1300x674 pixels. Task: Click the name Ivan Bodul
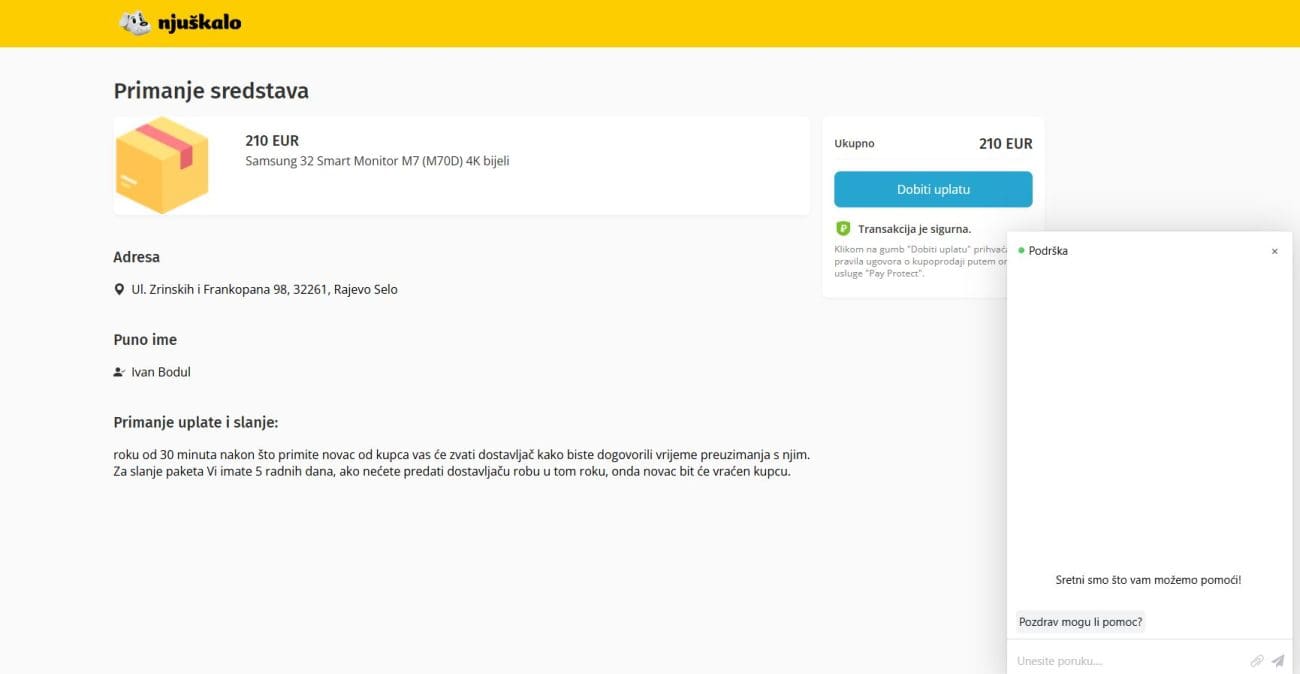tap(161, 372)
